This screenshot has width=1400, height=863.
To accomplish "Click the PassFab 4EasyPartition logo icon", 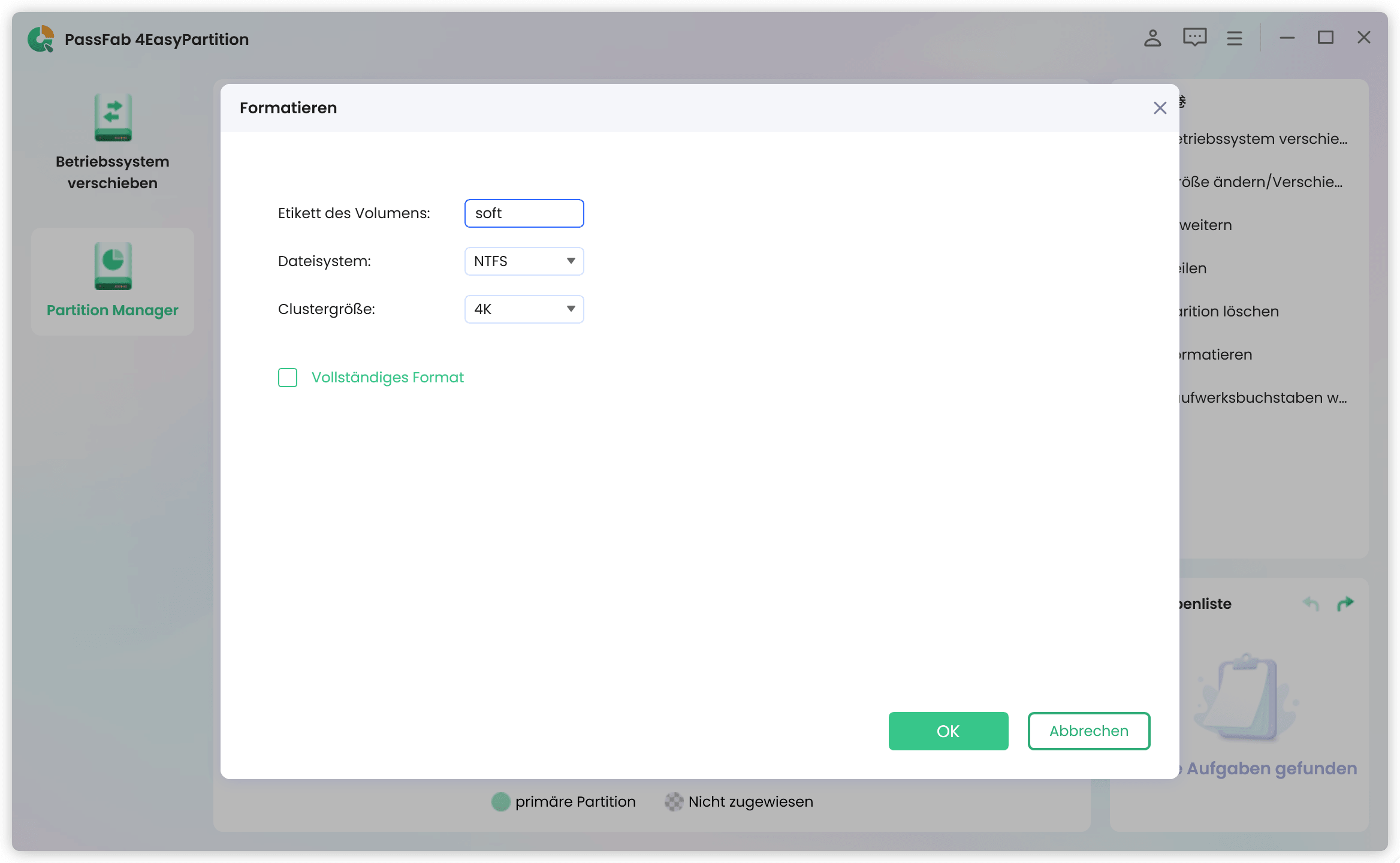I will [x=41, y=39].
